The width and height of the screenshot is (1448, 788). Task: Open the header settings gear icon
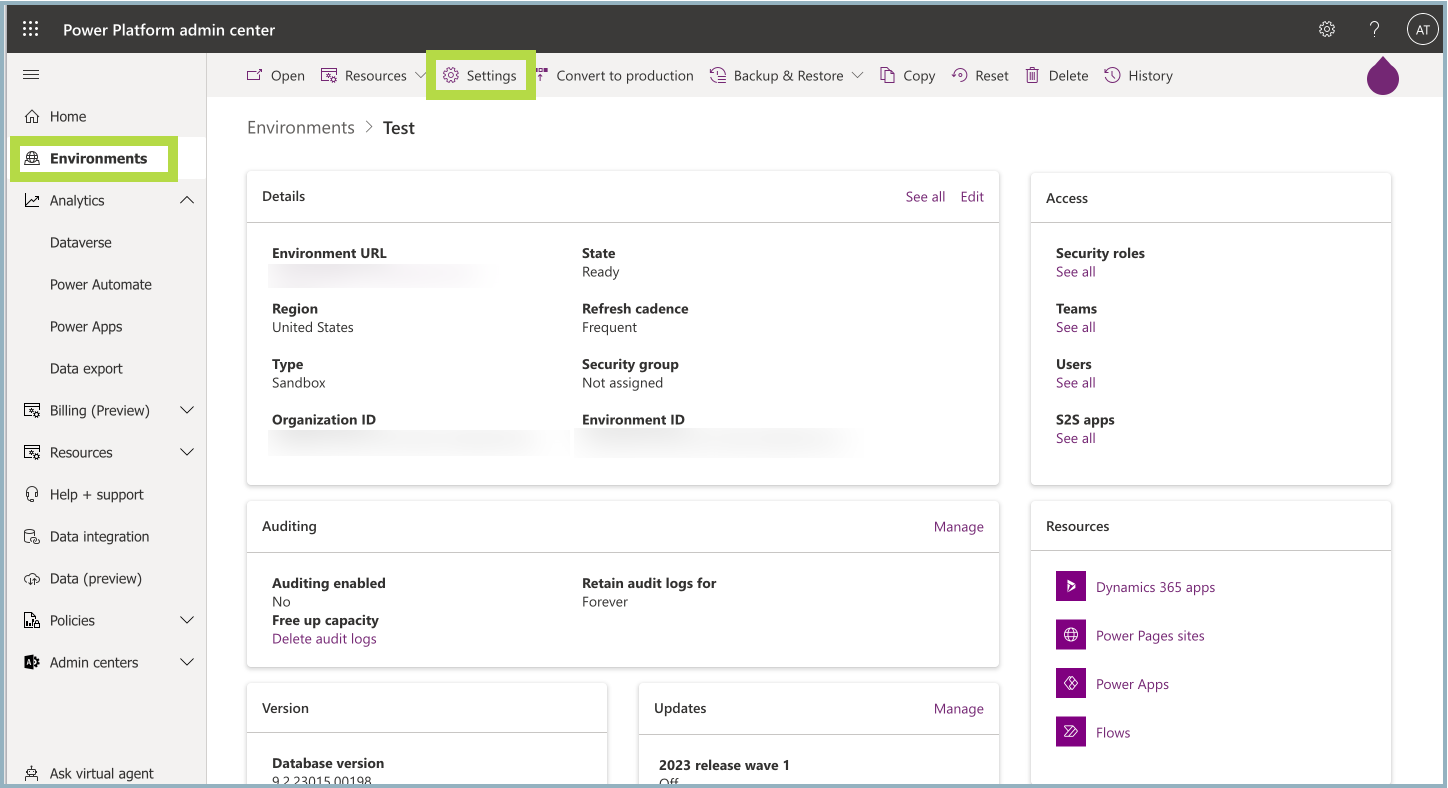click(x=1327, y=29)
